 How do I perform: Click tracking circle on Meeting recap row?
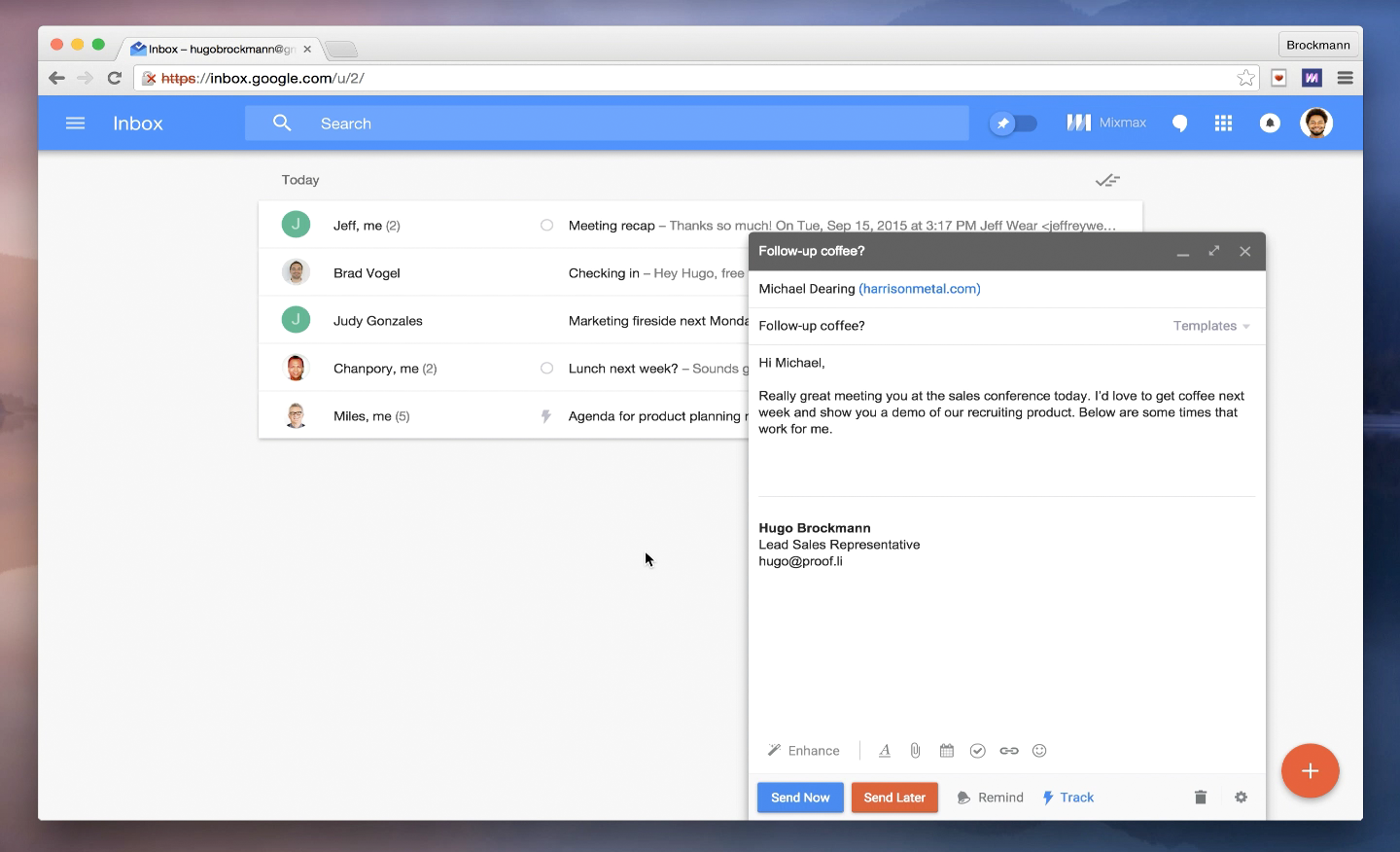(546, 225)
